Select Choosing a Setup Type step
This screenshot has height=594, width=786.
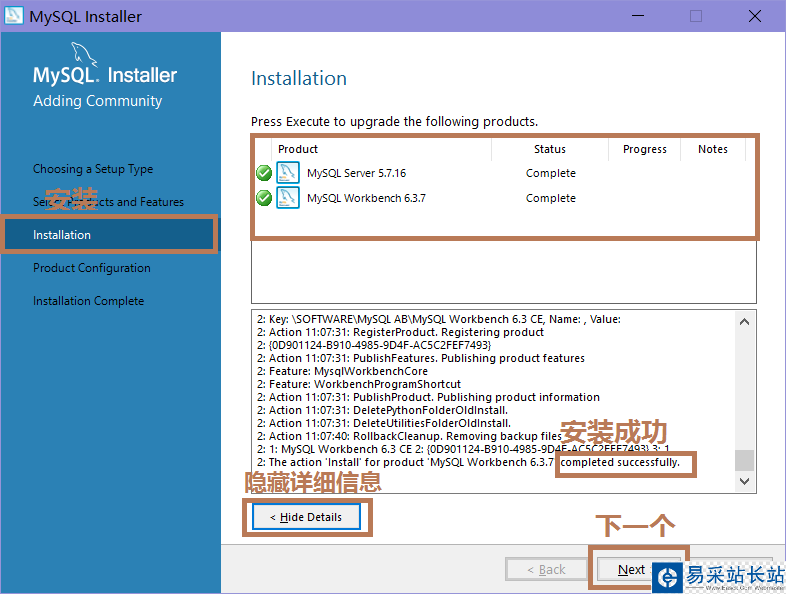pyautogui.click(x=93, y=169)
